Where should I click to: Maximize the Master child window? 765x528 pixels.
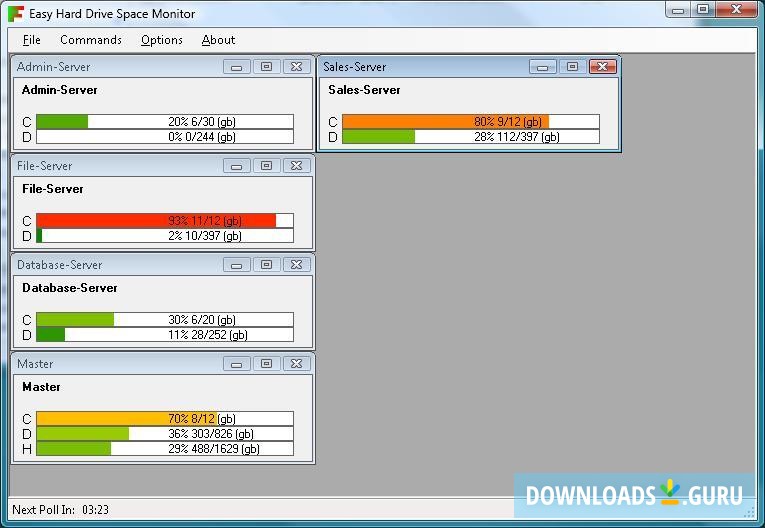(x=266, y=364)
